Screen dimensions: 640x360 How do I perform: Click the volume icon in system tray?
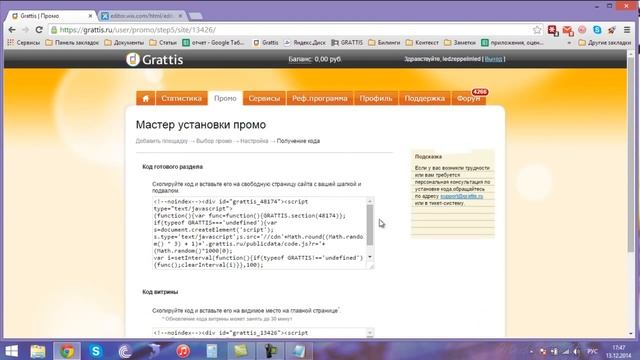coord(576,351)
